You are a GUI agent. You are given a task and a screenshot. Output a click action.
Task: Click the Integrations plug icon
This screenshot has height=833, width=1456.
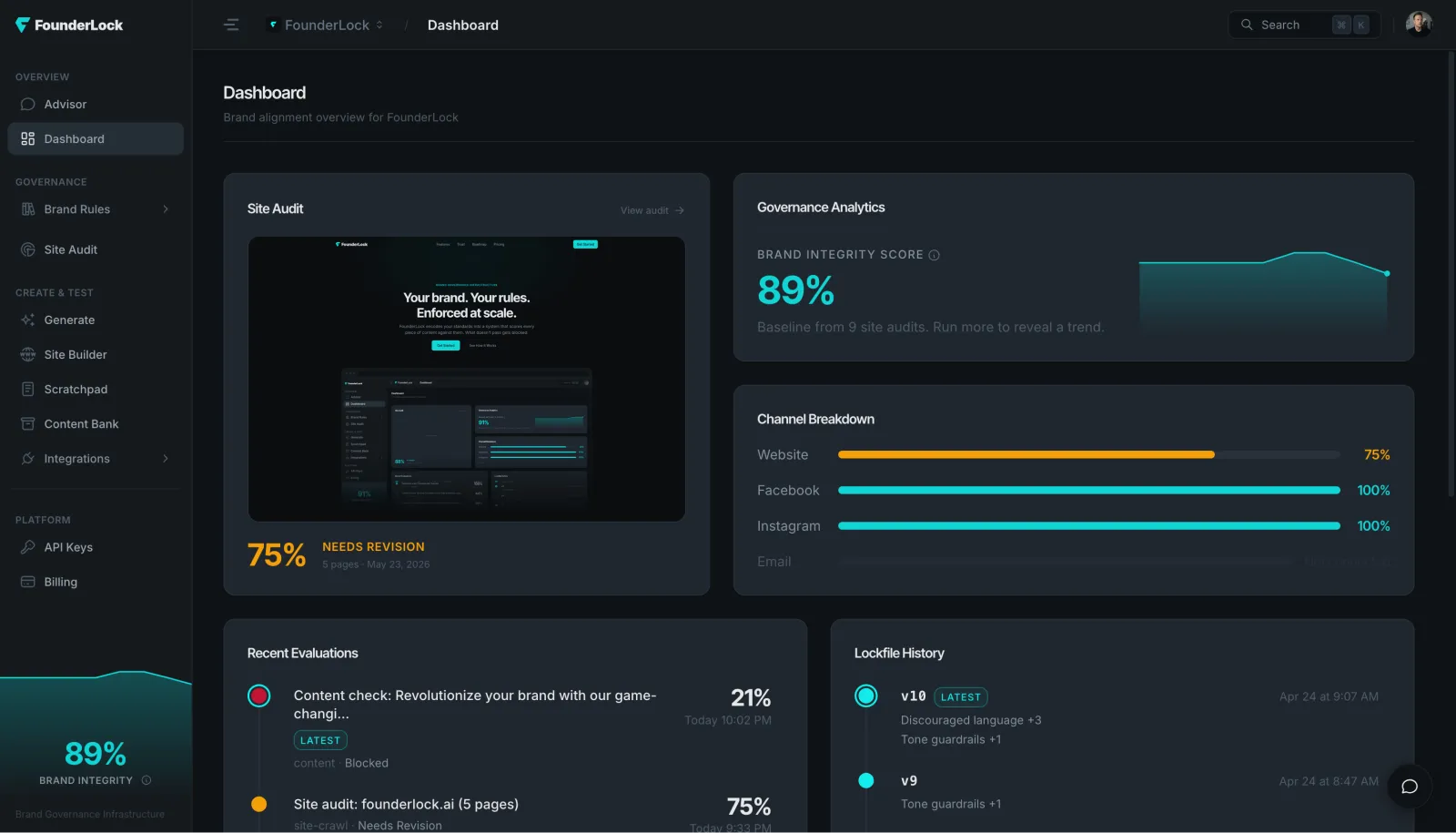[x=28, y=458]
